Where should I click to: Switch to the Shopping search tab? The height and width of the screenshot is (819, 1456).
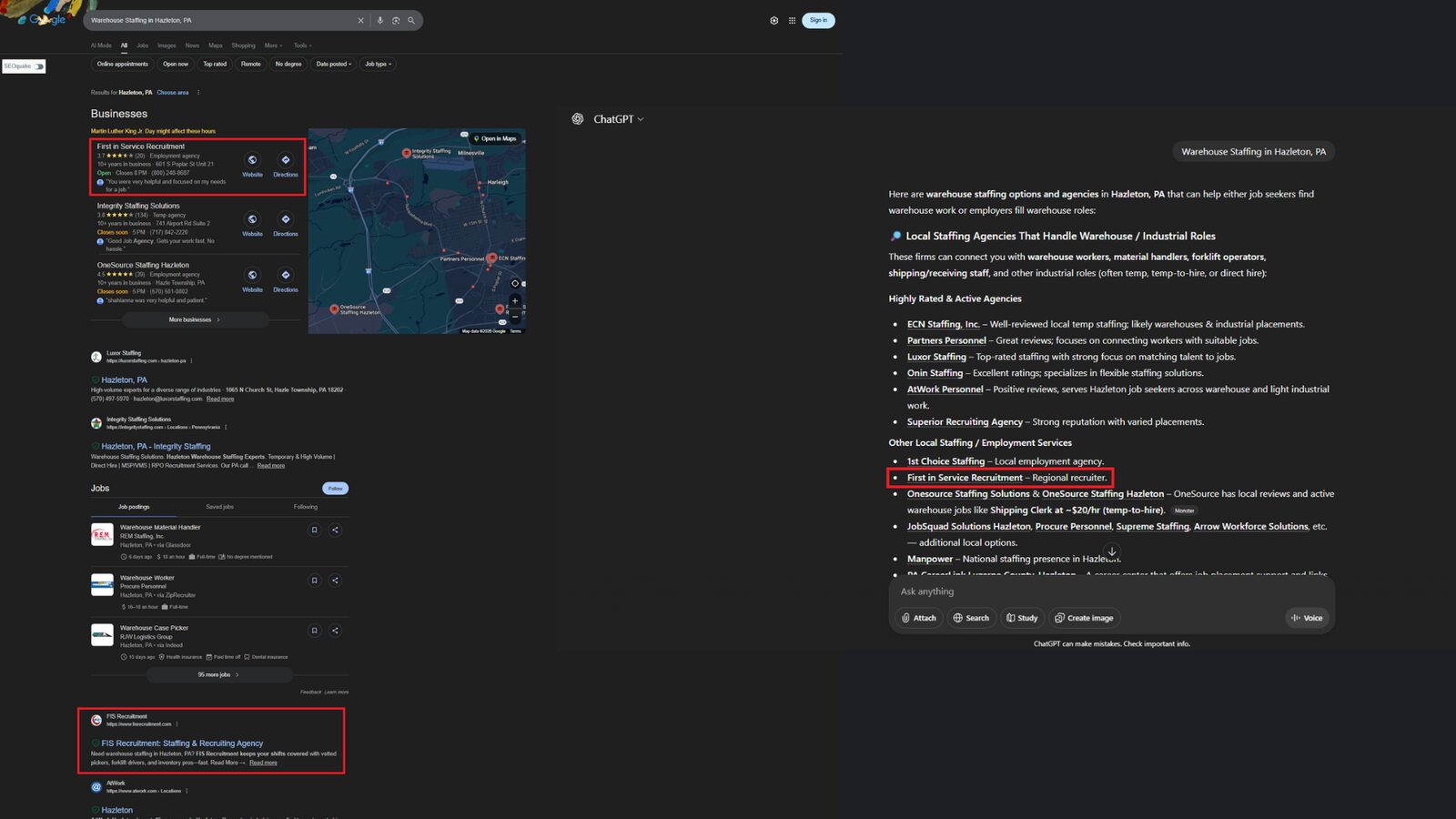pyautogui.click(x=243, y=45)
